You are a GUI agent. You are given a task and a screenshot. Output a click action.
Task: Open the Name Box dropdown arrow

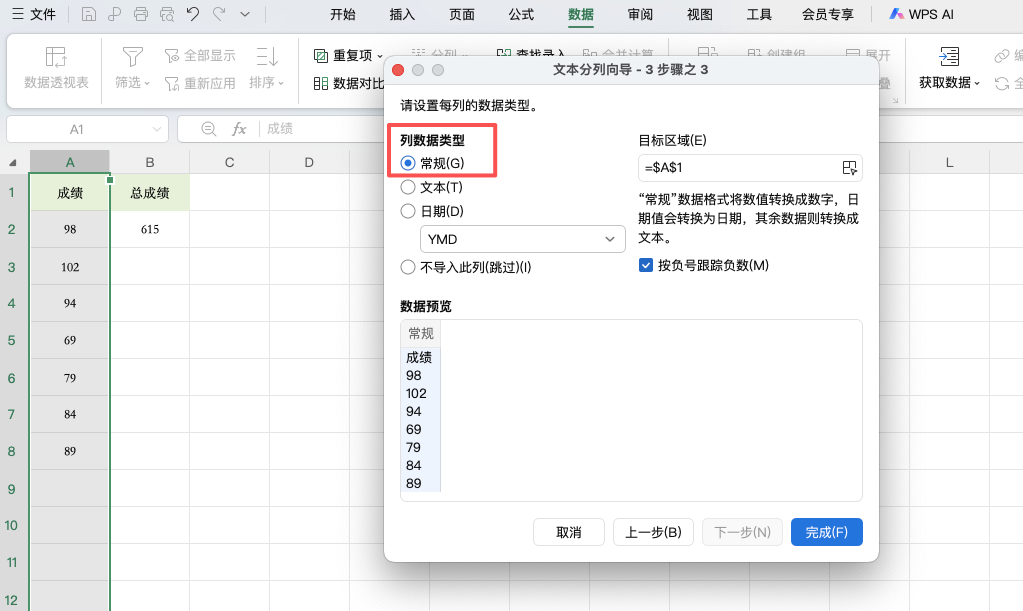point(157,129)
